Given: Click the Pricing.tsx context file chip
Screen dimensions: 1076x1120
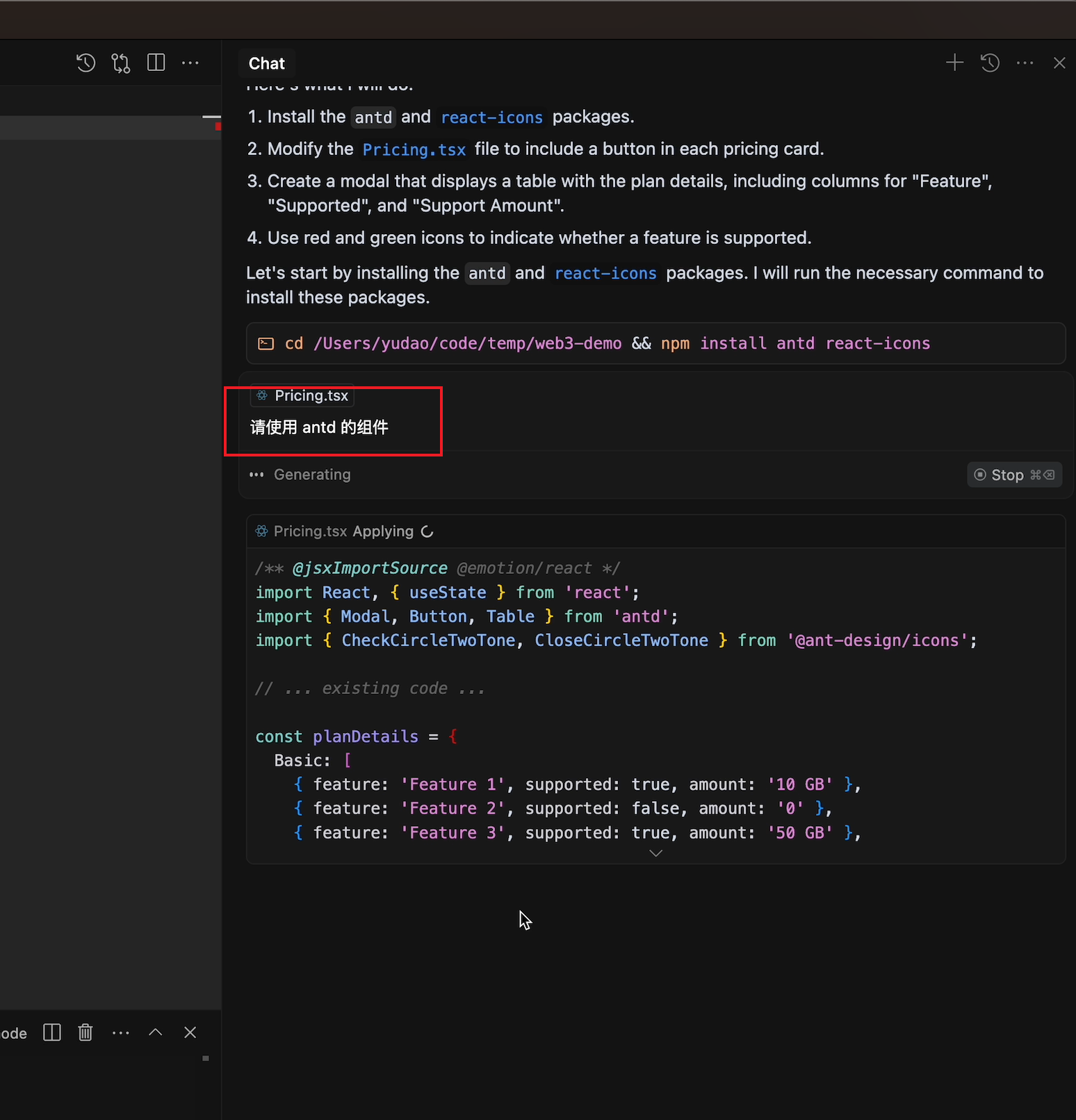Looking at the screenshot, I should pos(303,395).
